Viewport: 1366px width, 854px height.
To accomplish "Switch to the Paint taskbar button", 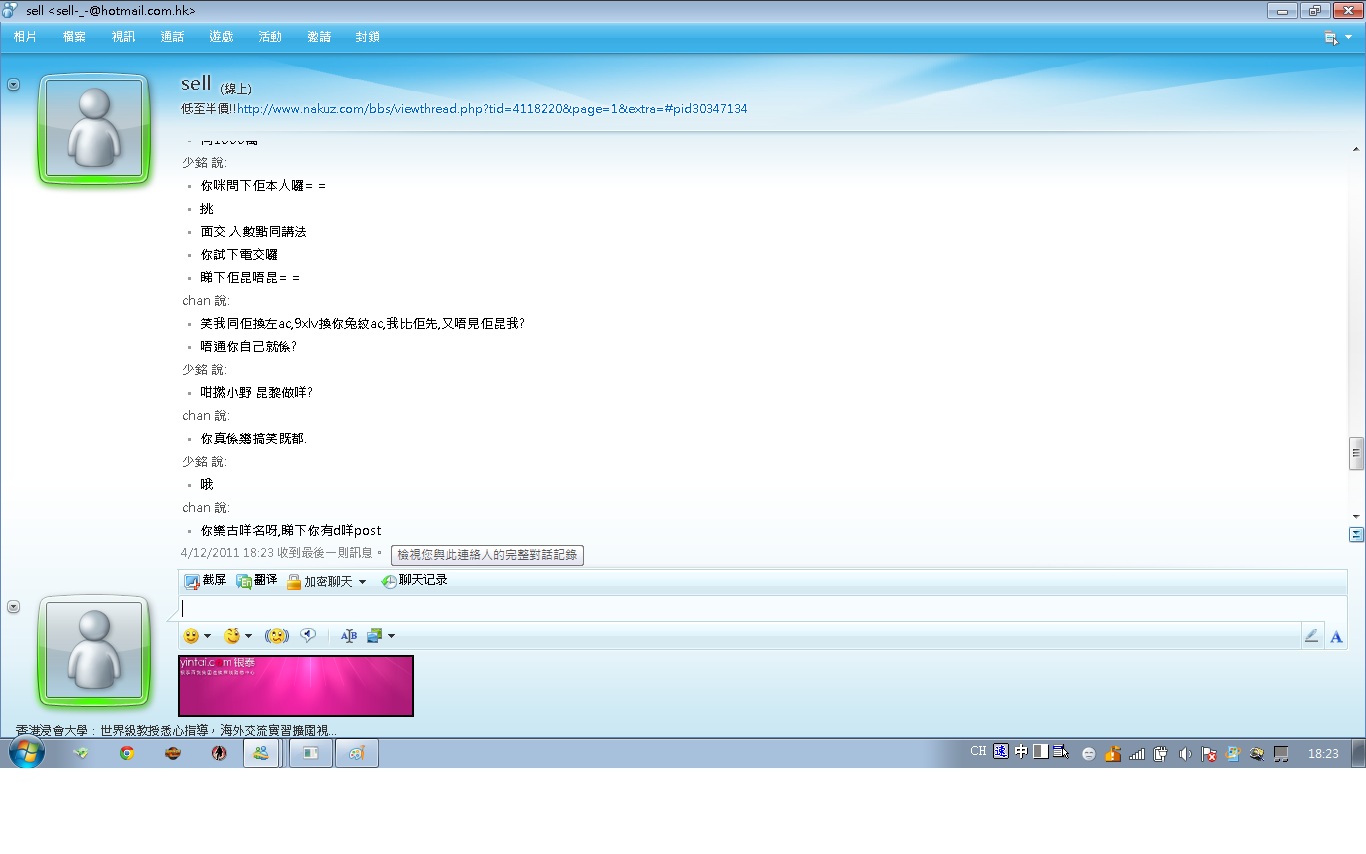I will click(x=357, y=754).
